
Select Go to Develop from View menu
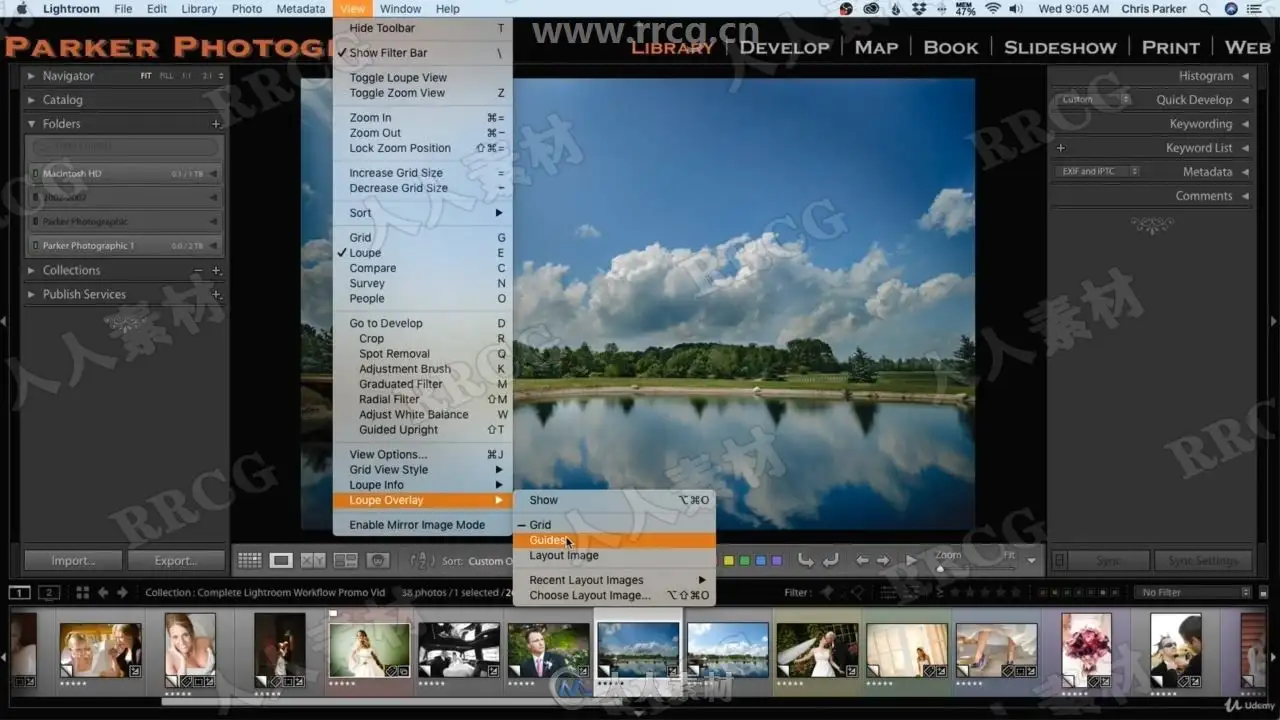click(x=422, y=323)
